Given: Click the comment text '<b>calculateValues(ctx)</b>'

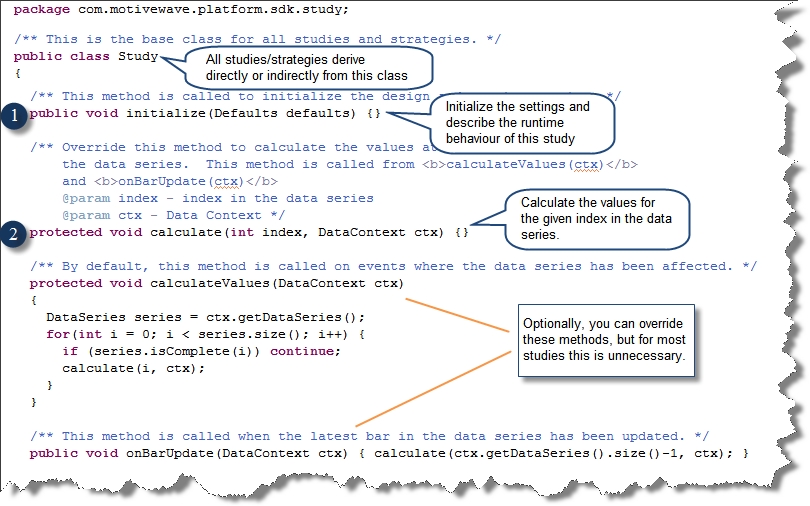Looking at the screenshot, I should tap(529, 164).
